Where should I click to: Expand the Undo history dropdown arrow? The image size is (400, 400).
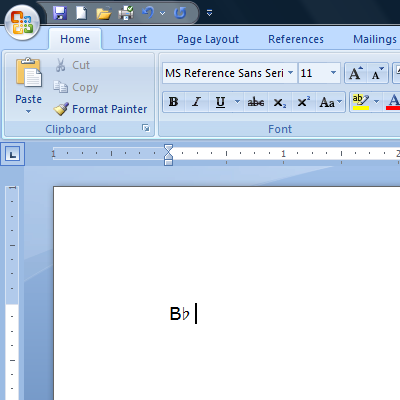click(x=162, y=13)
